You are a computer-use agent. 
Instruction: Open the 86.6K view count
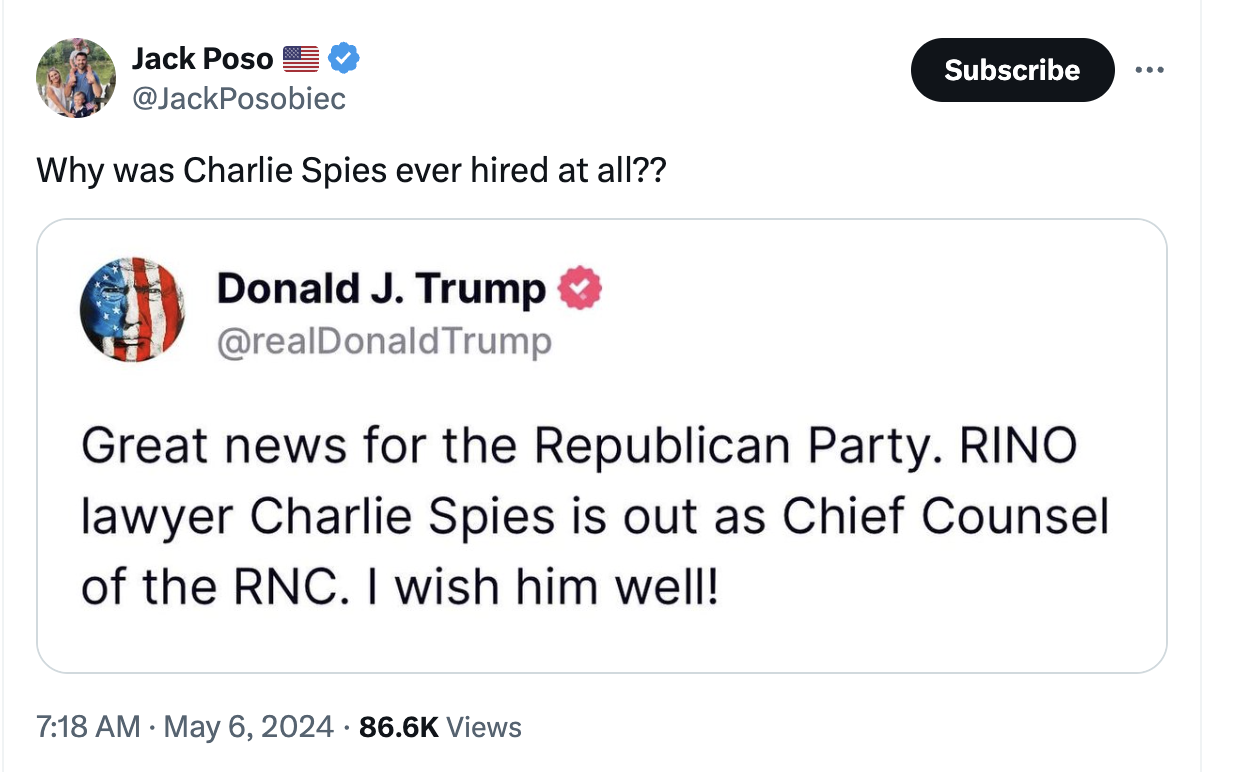click(398, 727)
